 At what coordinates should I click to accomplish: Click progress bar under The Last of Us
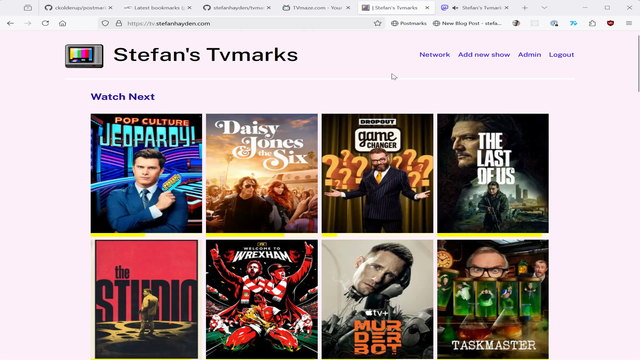(493, 235)
